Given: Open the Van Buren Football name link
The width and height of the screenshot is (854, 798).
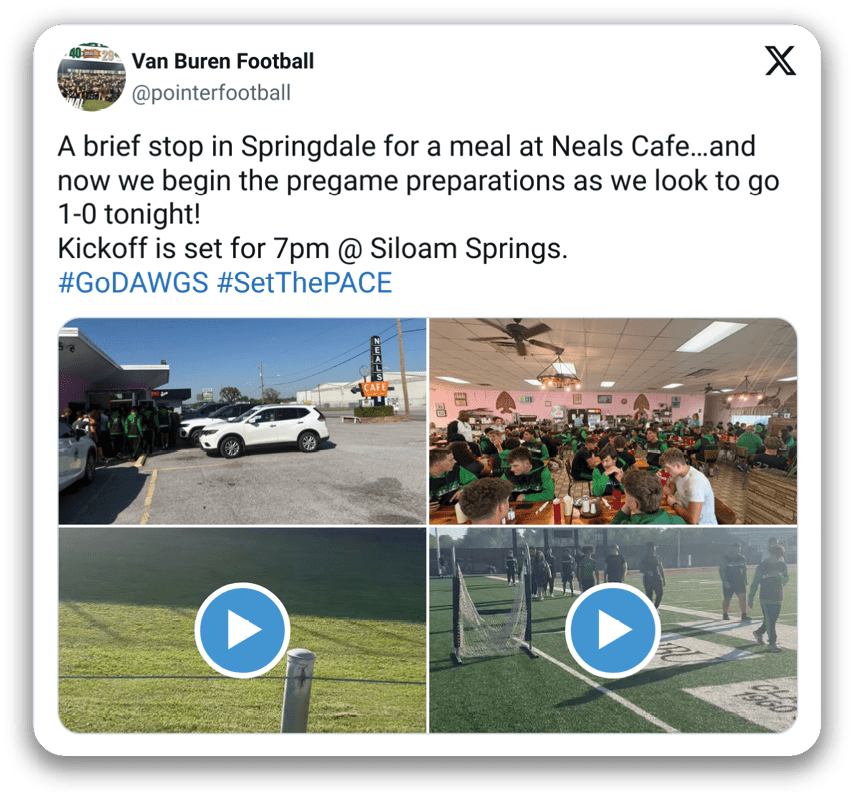Looking at the screenshot, I should (x=223, y=61).
